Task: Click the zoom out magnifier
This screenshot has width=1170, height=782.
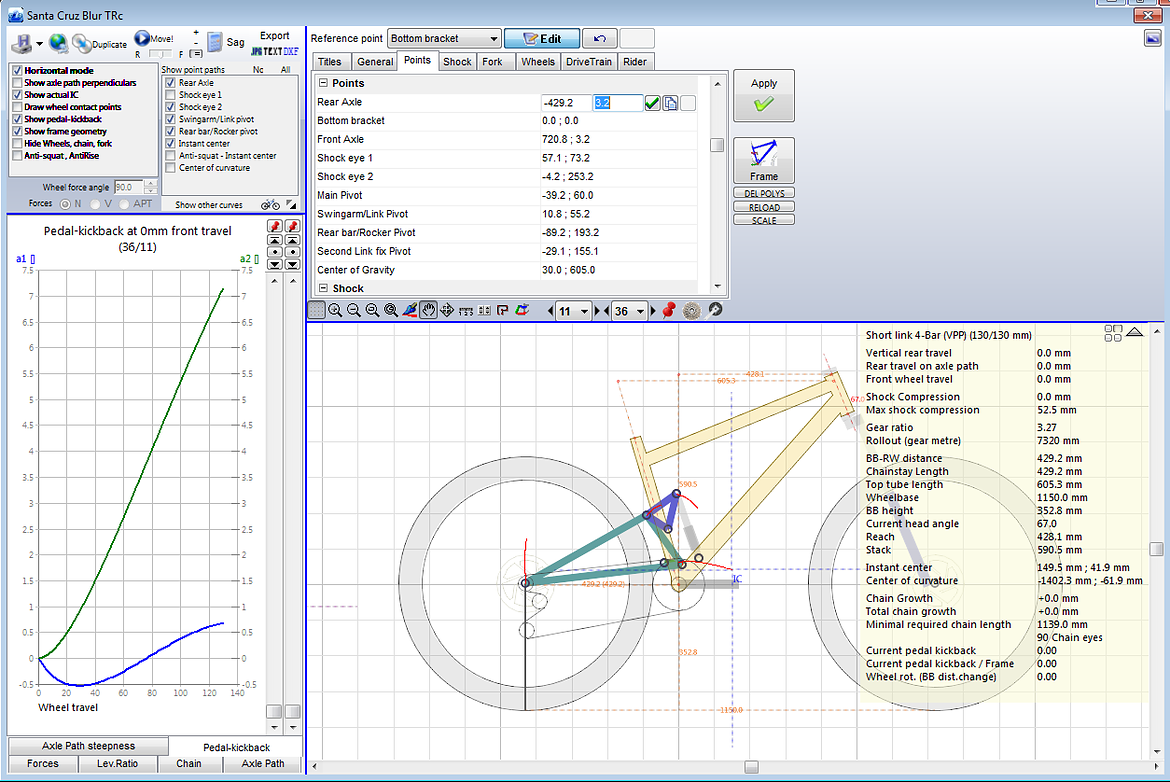Action: tap(354, 310)
